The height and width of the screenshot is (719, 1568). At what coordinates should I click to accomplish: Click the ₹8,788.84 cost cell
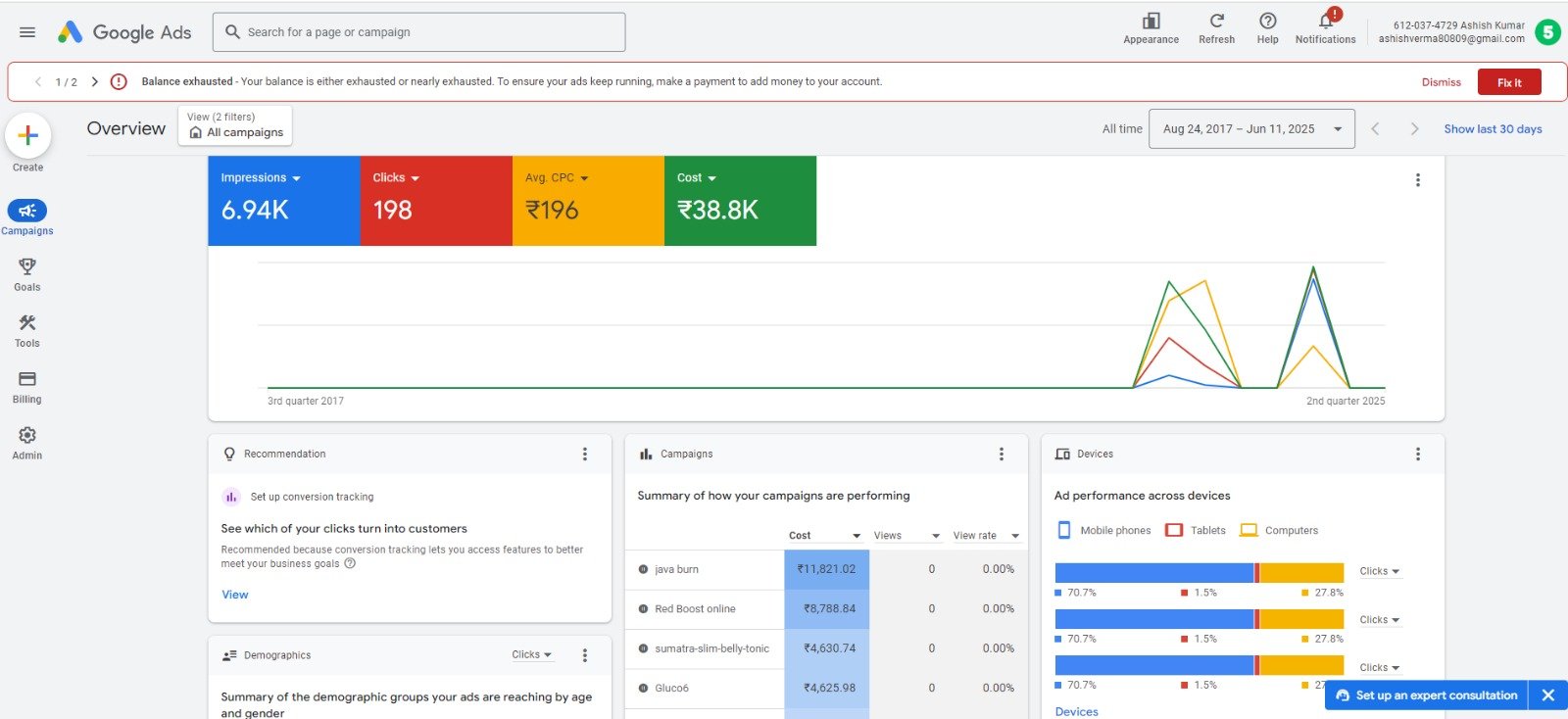point(826,609)
